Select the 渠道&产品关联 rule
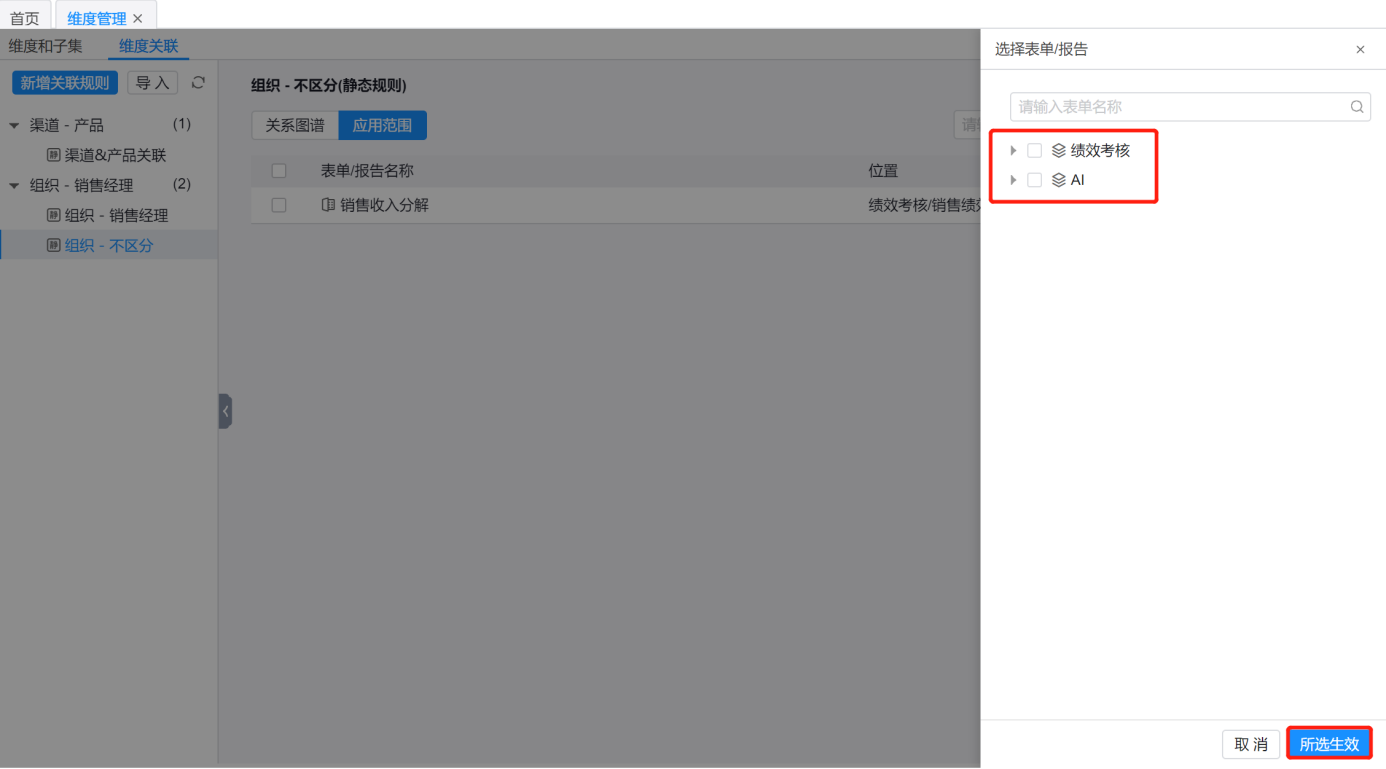Viewport: 1386px width, 769px height. pyautogui.click(x=115, y=156)
